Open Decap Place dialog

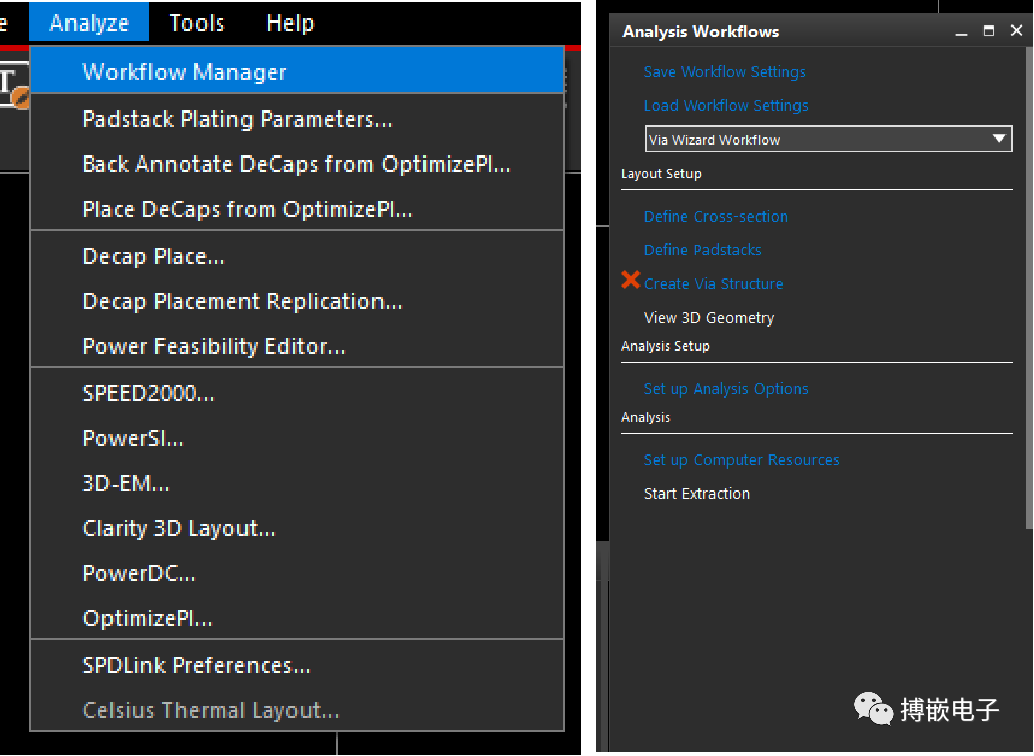tap(297, 256)
